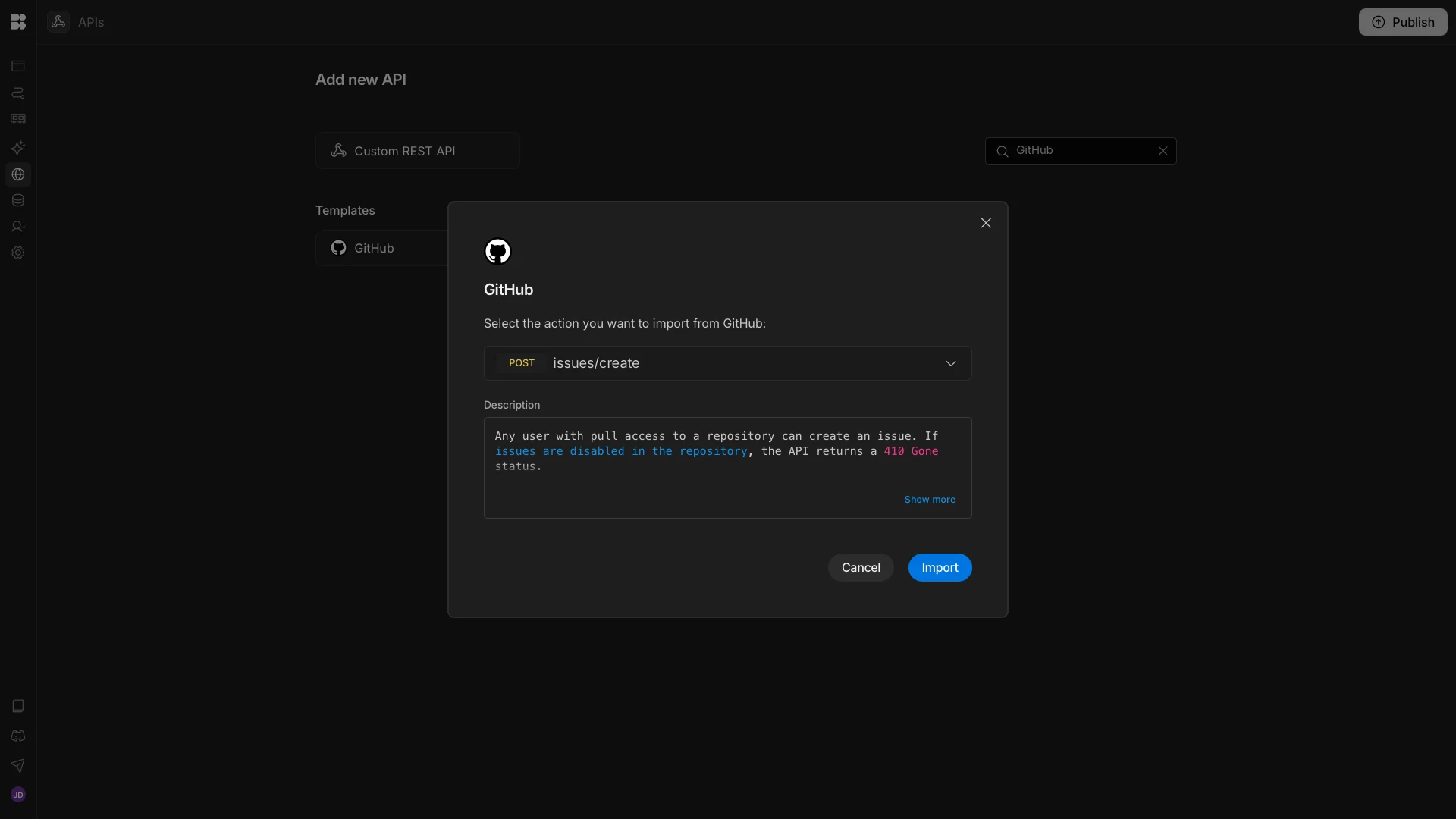Open the globe APIs sidebar icon

18,174
